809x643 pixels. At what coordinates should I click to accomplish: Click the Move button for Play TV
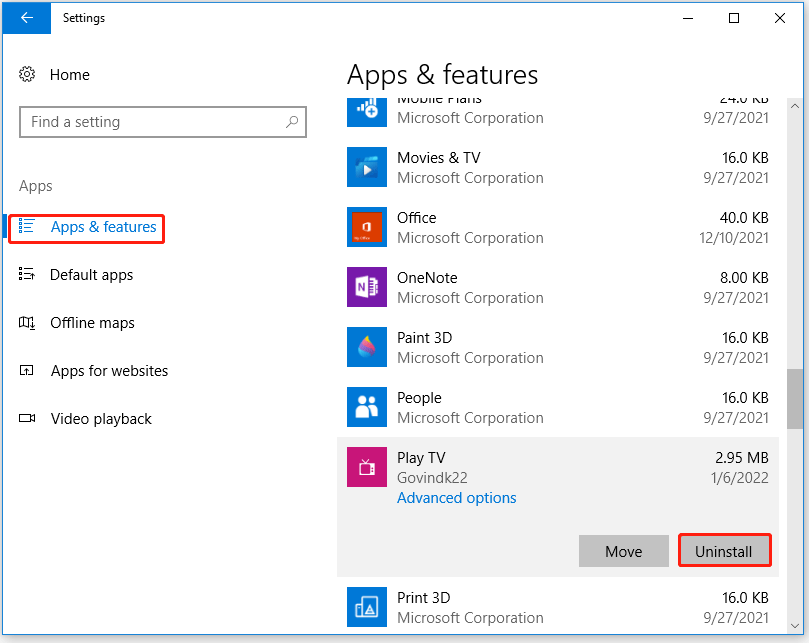(x=623, y=551)
